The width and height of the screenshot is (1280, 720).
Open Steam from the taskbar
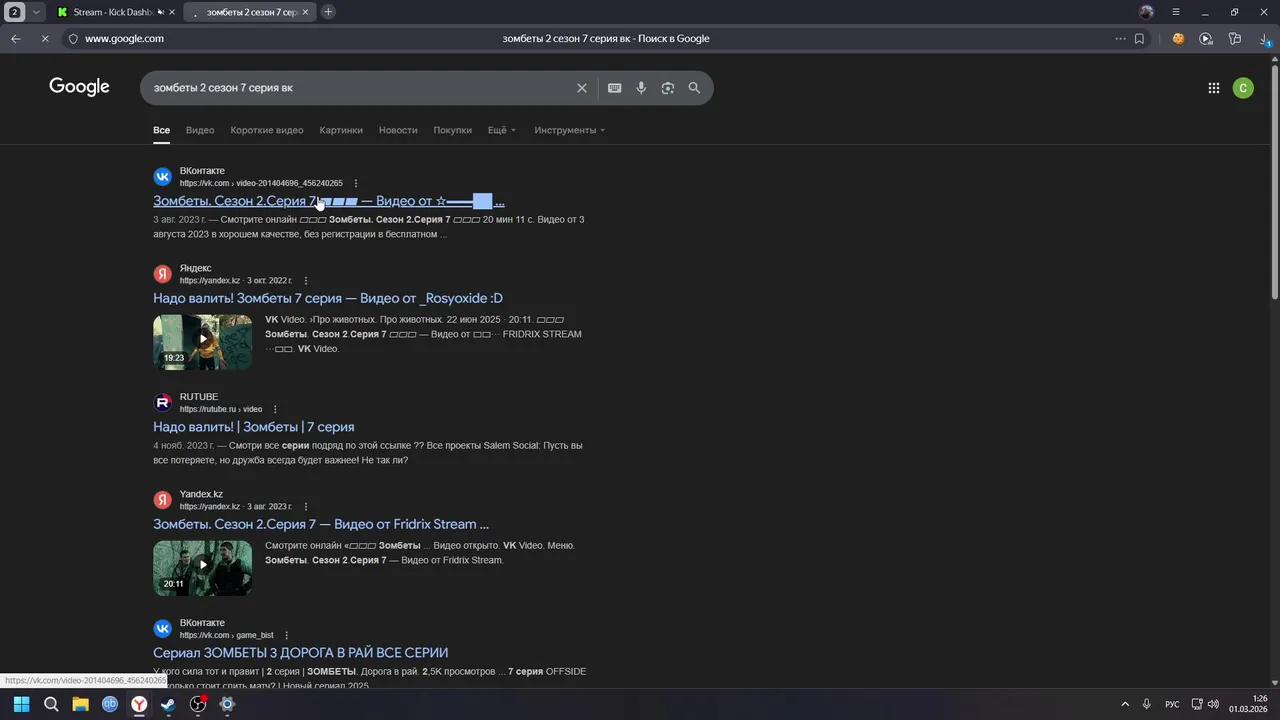point(168,704)
